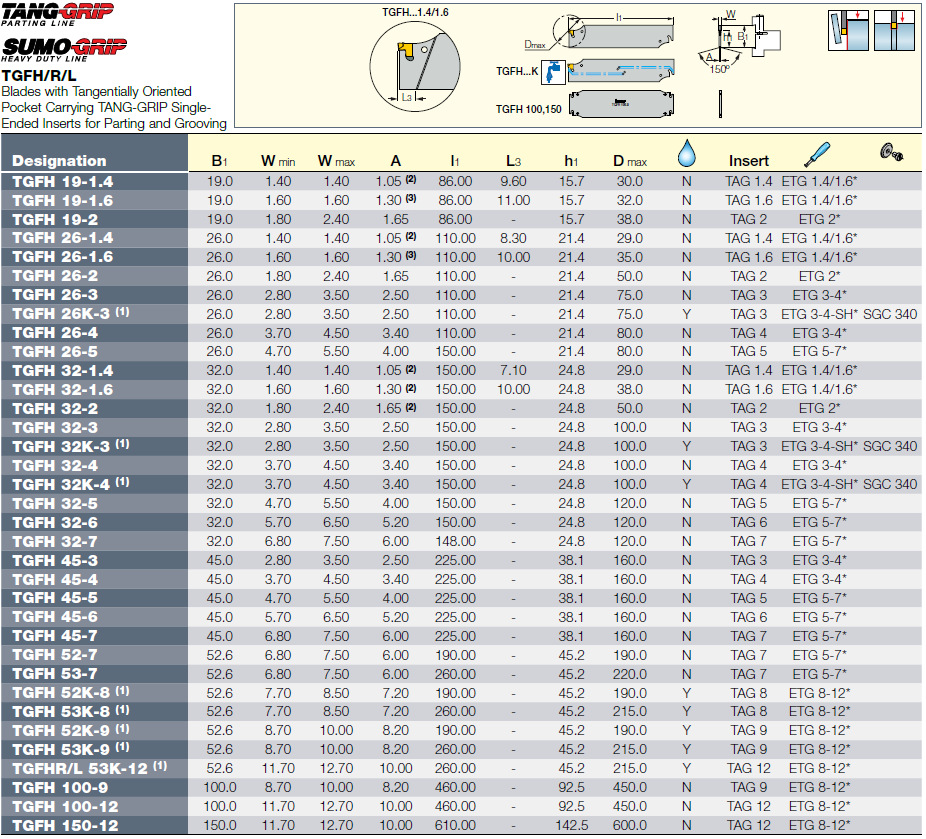The image size is (926, 839).
Task: Click the Designation column header
Action: click(59, 161)
